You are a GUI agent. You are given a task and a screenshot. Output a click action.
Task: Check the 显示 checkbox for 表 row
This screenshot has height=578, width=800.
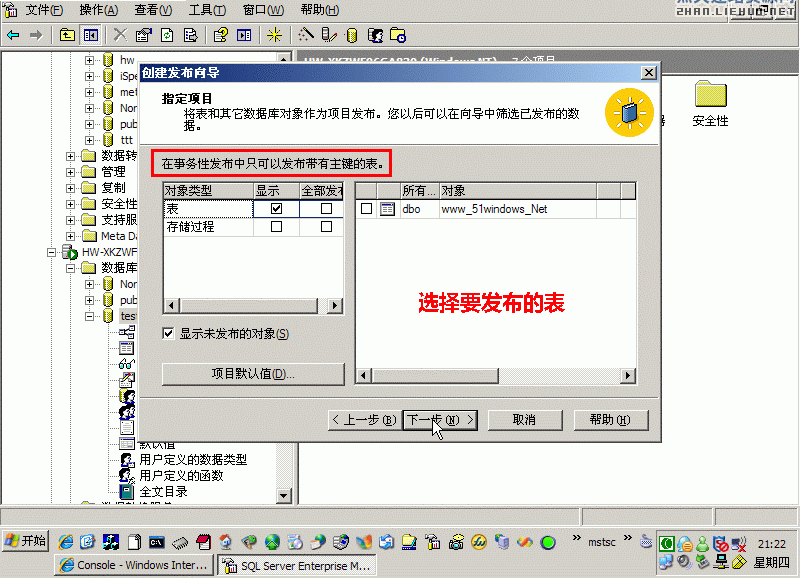coord(276,208)
